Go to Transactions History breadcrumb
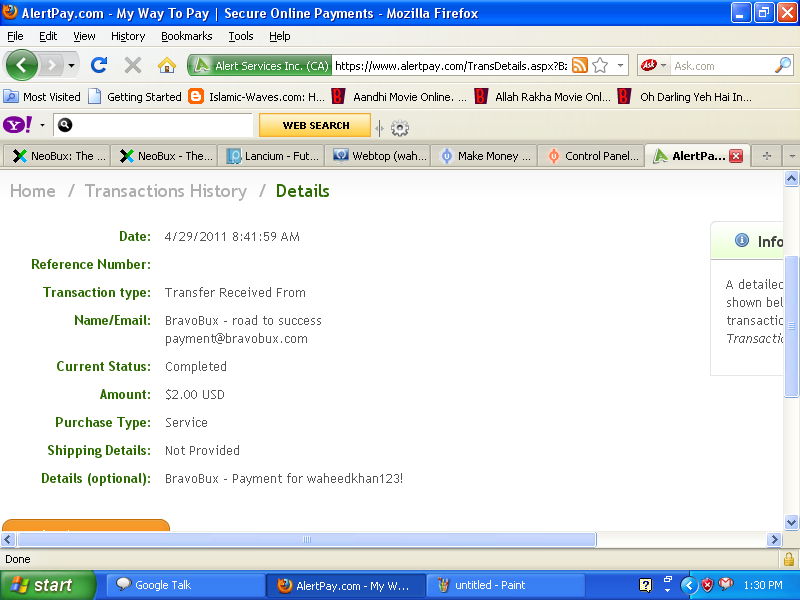The width and height of the screenshot is (800, 600). click(x=166, y=191)
